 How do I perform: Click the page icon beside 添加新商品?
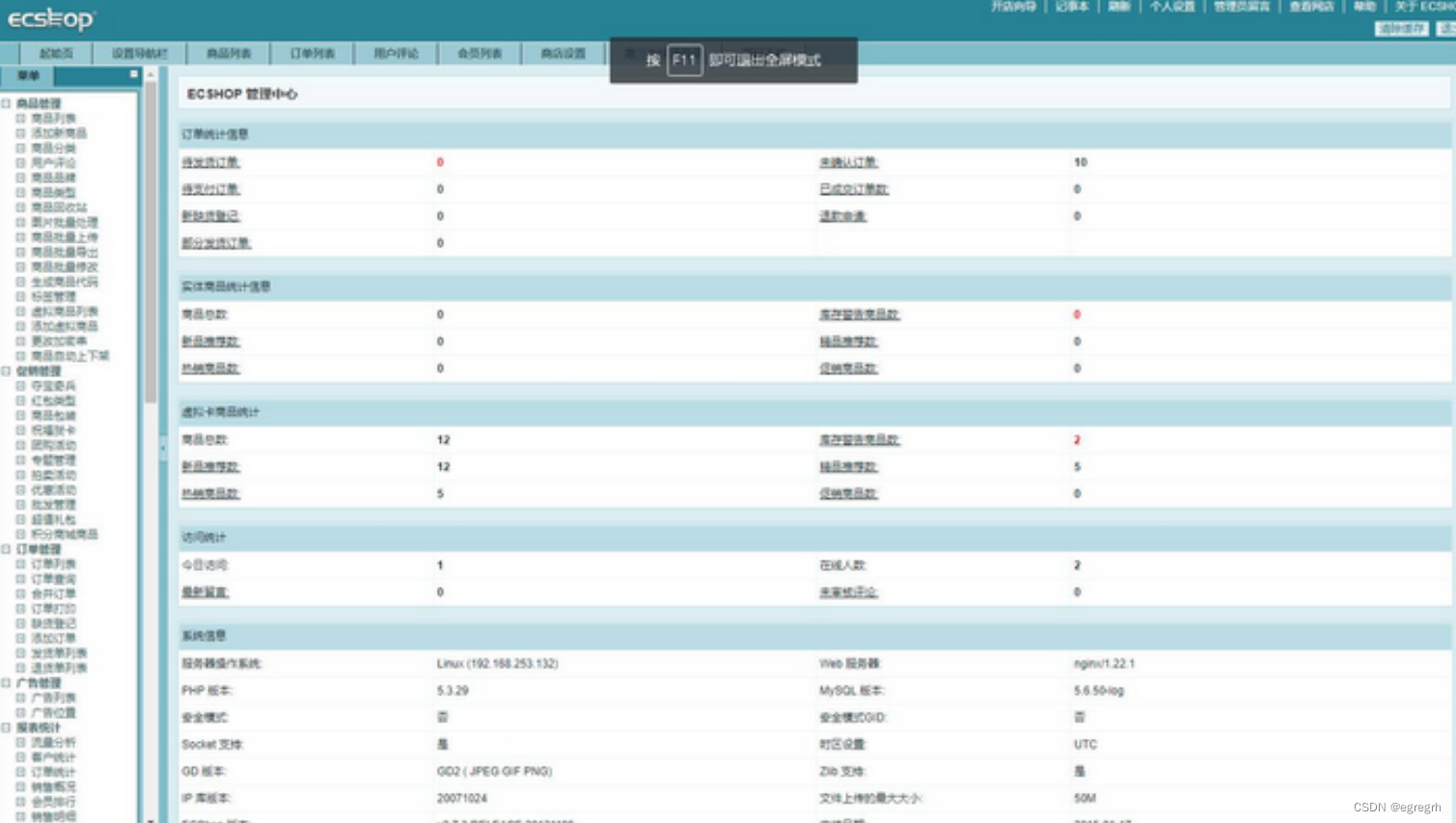pos(20,133)
